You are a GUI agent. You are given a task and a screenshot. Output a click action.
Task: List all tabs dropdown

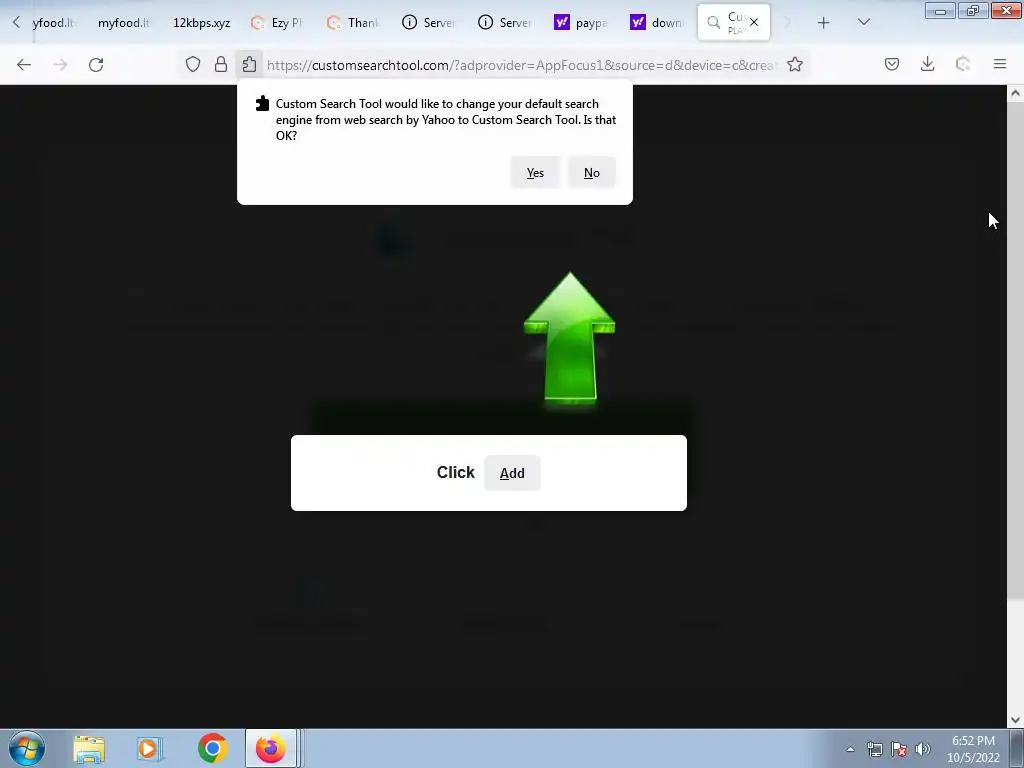tap(863, 22)
